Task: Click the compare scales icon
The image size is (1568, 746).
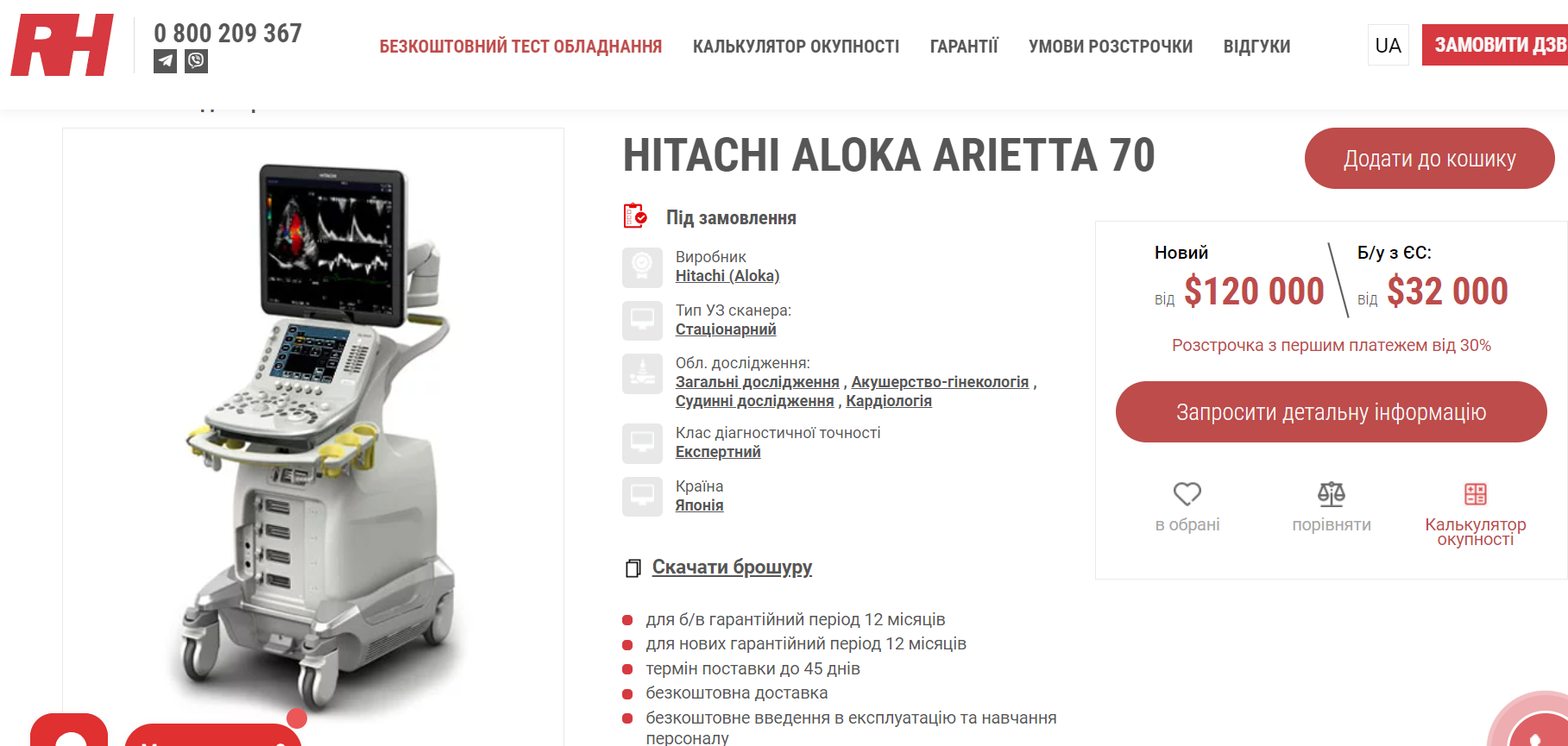Action: click(x=1332, y=494)
